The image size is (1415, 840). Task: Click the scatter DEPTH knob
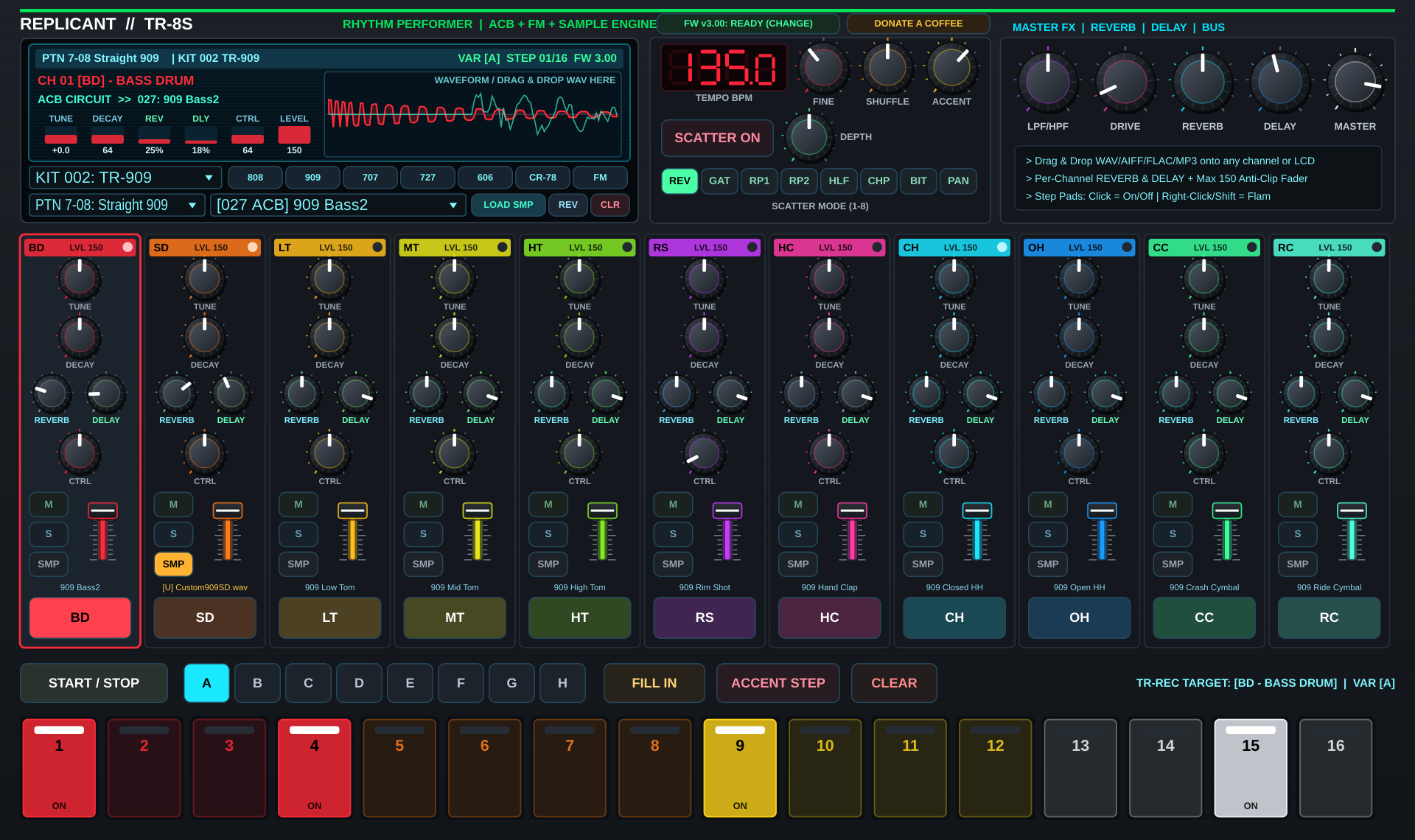(x=809, y=137)
